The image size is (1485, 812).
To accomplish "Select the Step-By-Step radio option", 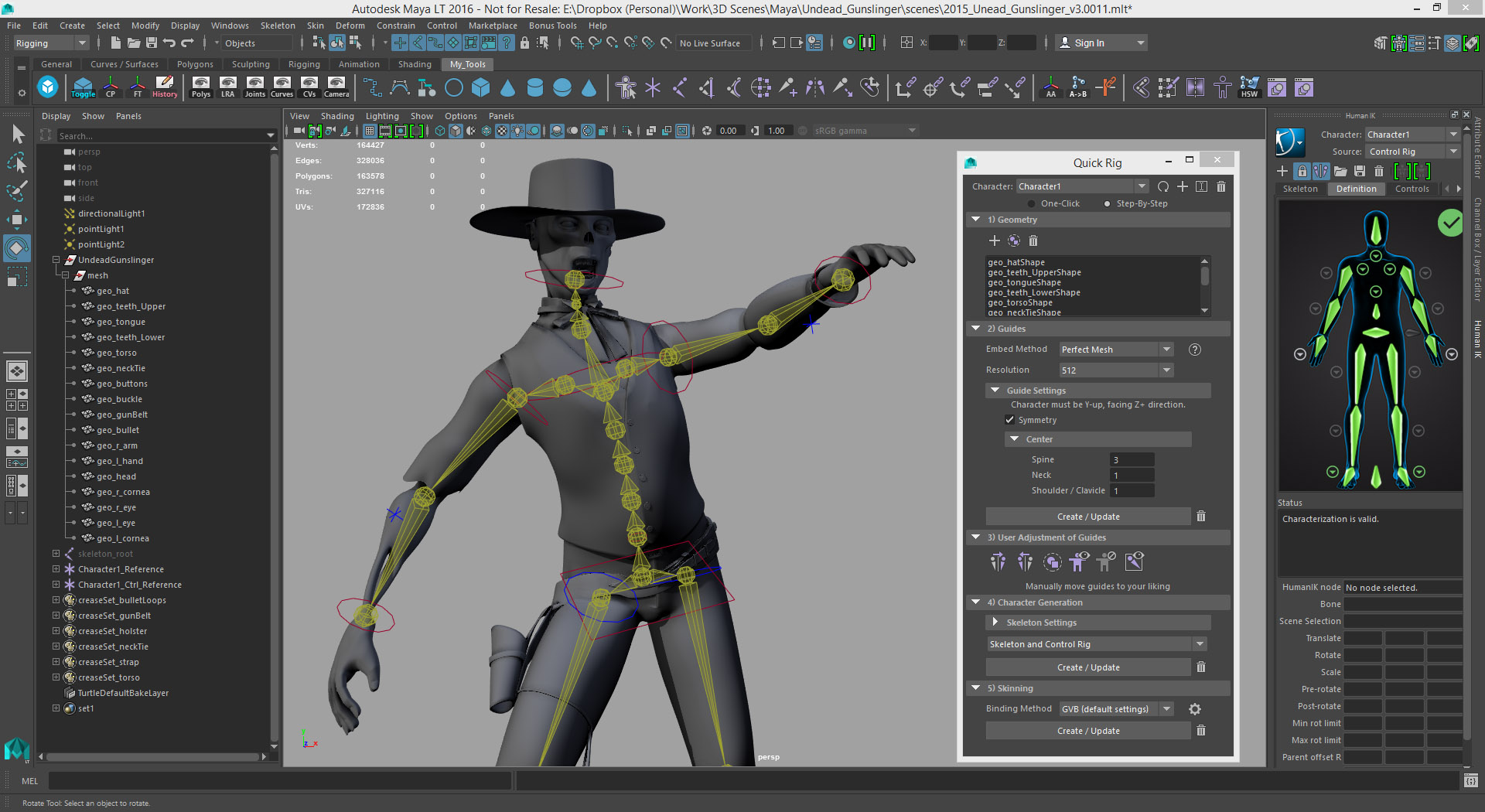I will coord(1108,204).
